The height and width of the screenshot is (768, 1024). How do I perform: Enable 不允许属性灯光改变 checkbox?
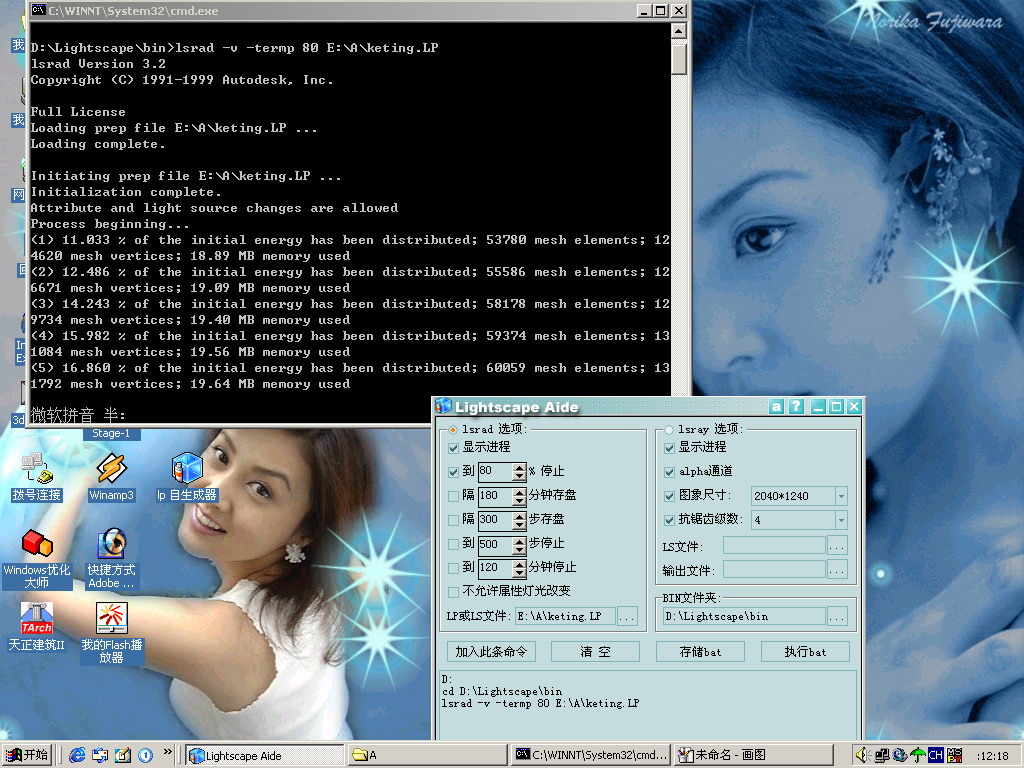point(453,592)
